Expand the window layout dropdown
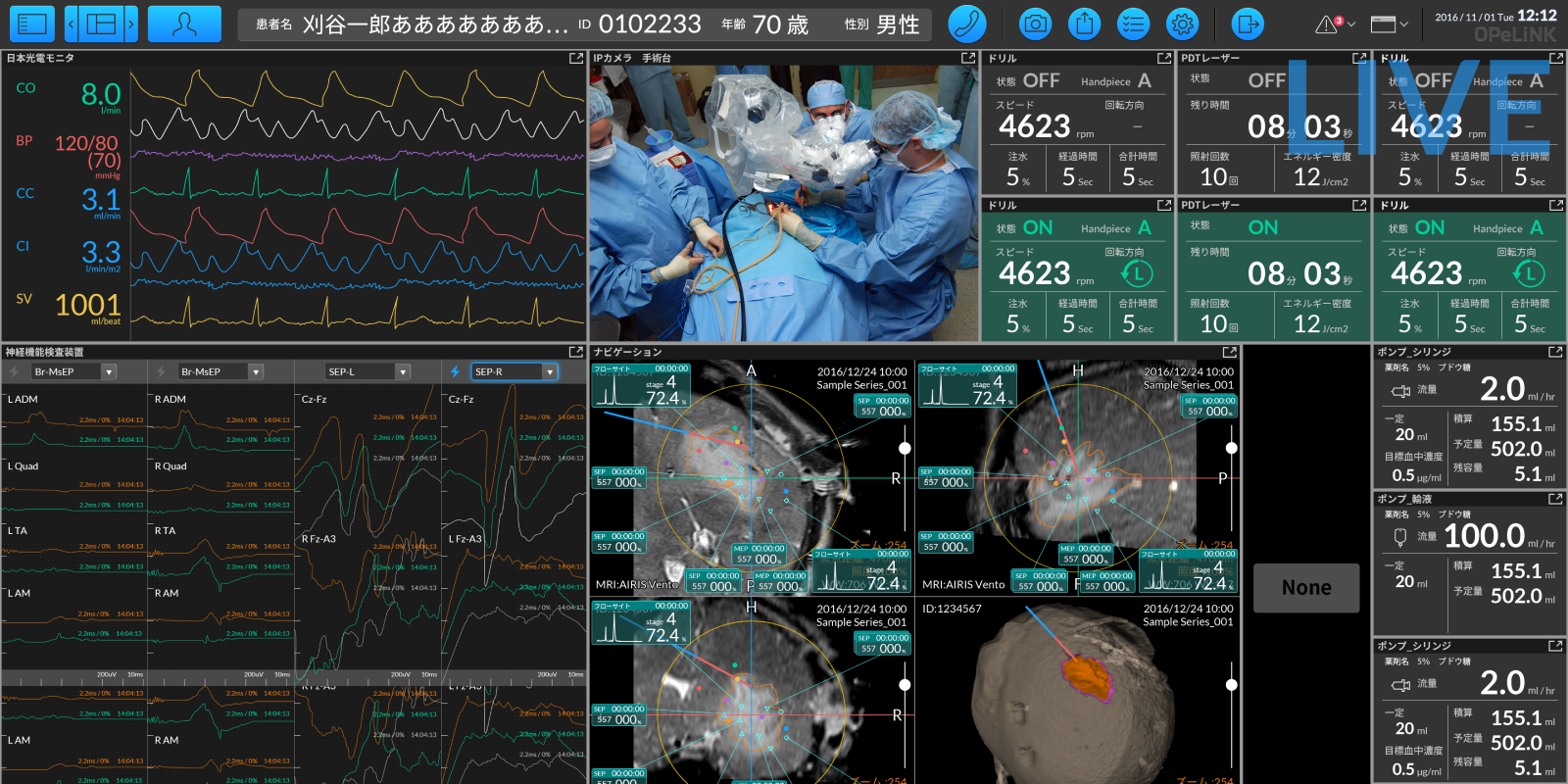1568x784 pixels. click(x=1389, y=24)
